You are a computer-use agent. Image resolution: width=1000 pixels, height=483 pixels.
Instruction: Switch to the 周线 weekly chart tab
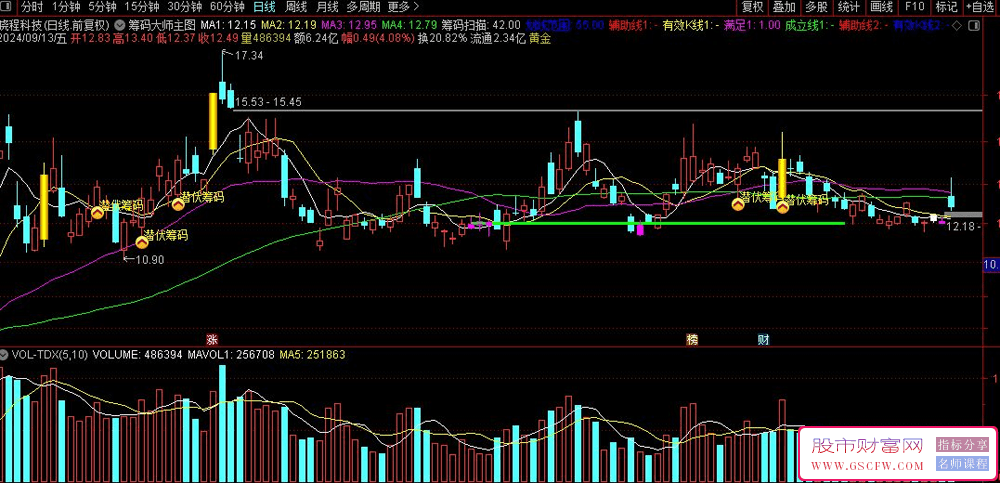296,7
